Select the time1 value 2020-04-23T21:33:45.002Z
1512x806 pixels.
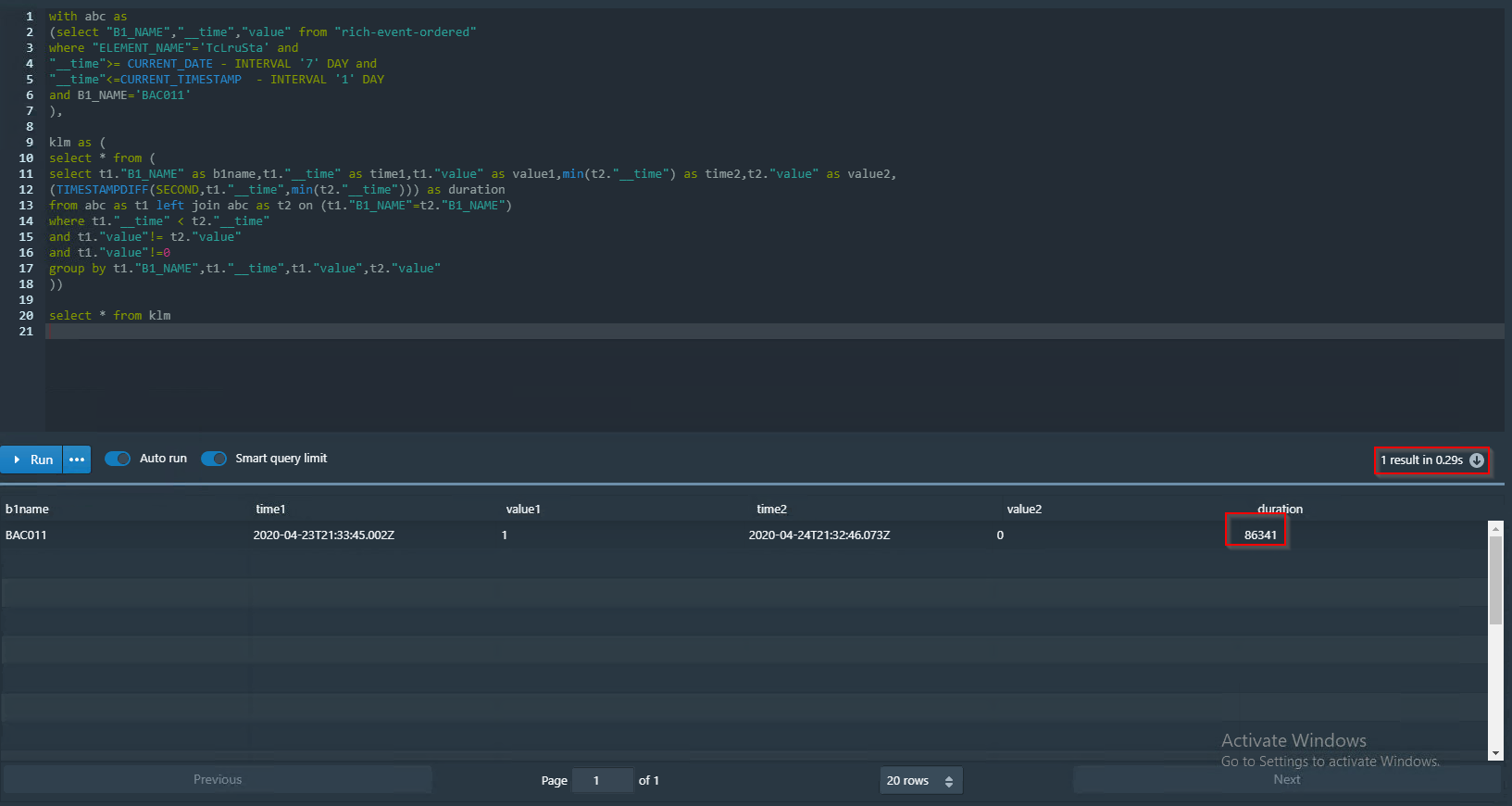point(324,535)
